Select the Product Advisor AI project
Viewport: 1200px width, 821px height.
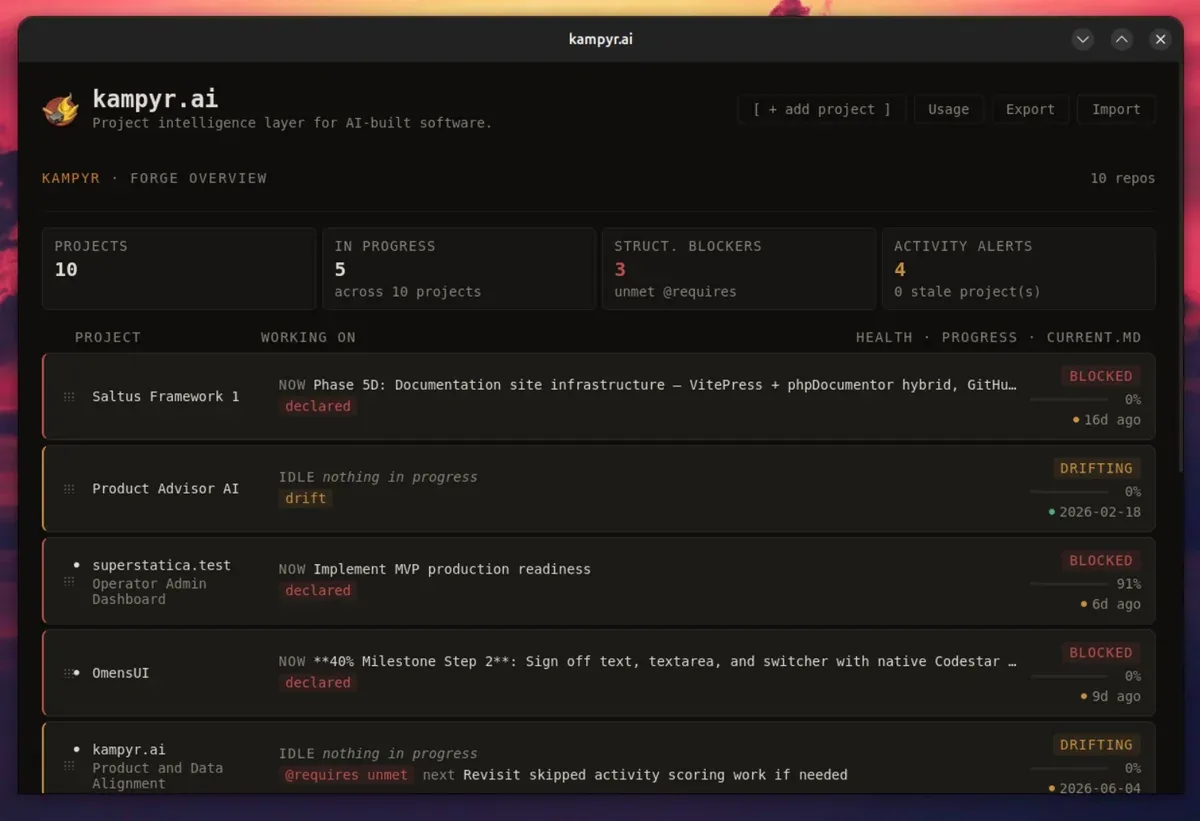[166, 488]
